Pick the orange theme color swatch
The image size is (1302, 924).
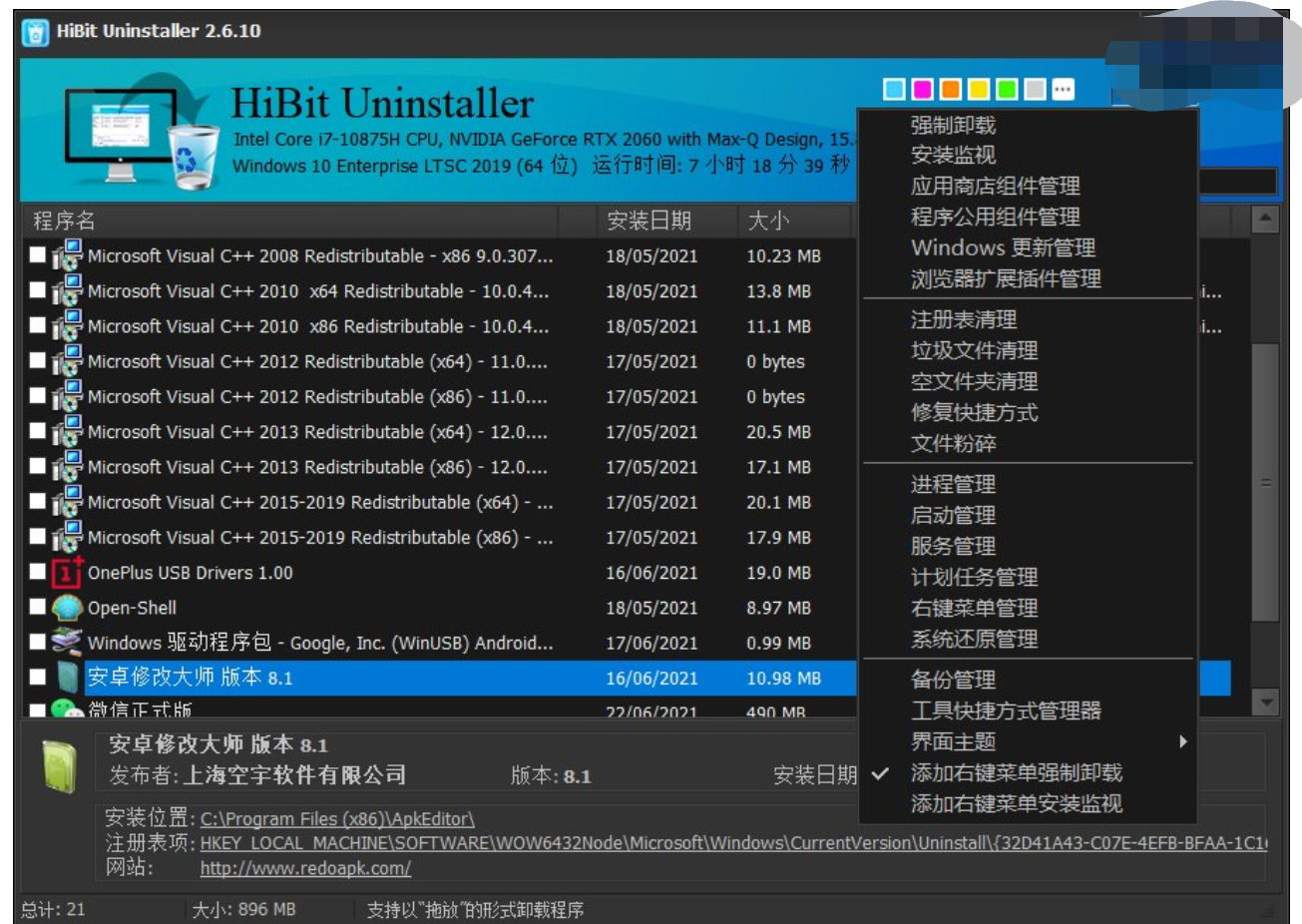(x=950, y=90)
